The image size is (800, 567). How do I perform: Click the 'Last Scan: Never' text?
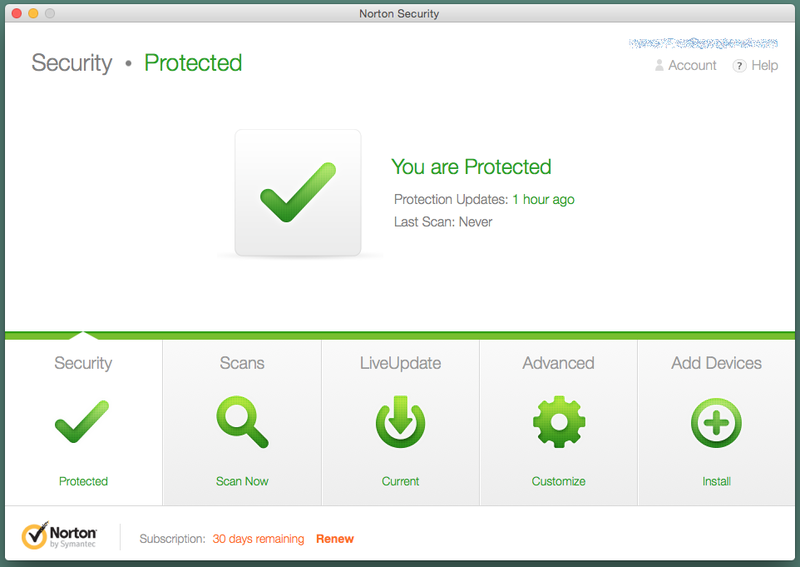pyautogui.click(x=443, y=222)
